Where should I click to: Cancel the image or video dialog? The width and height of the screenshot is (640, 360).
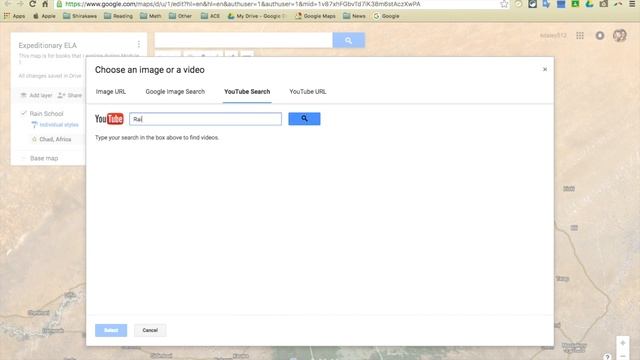(150, 330)
